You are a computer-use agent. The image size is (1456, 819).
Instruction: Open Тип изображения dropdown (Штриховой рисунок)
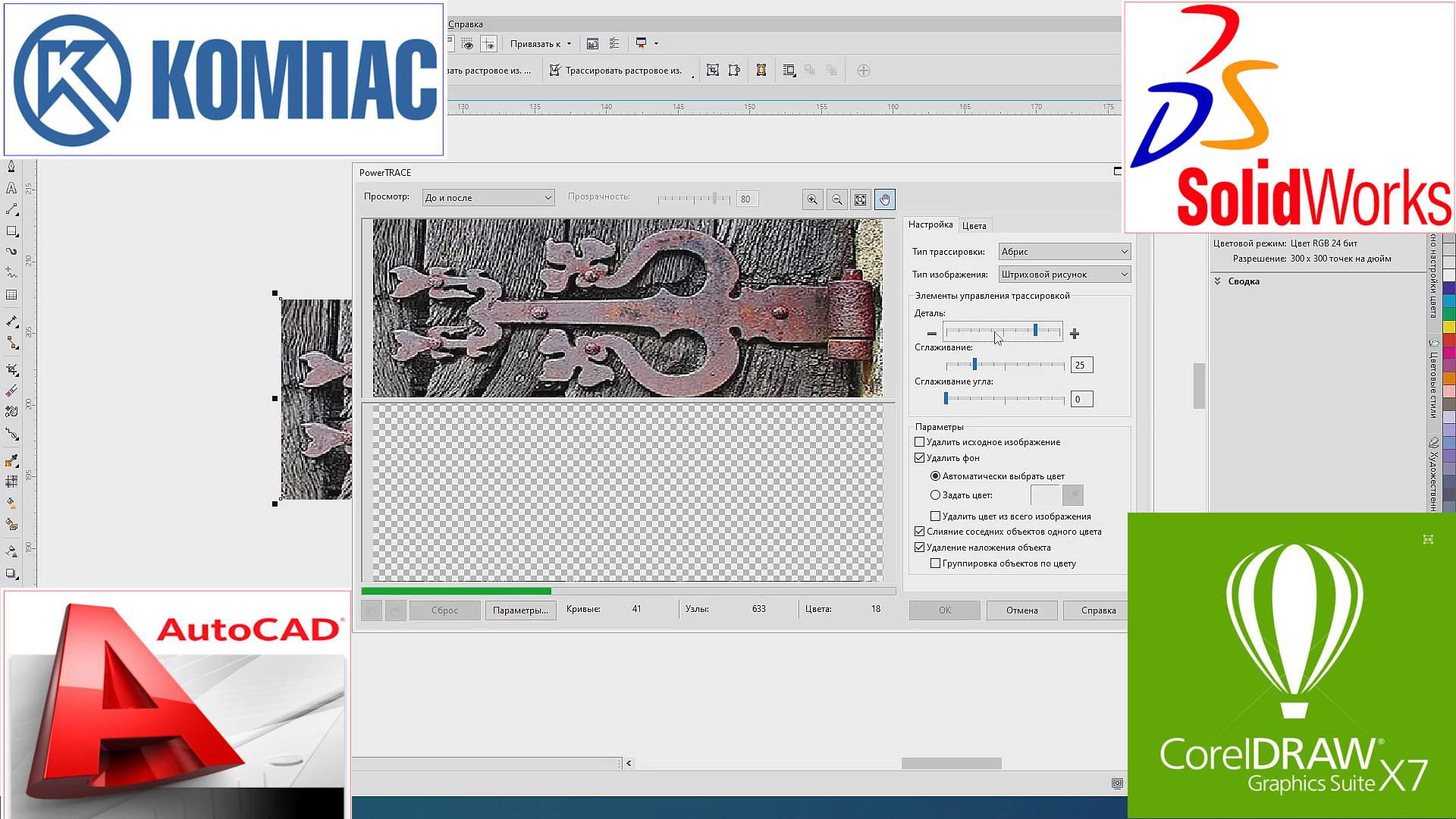[1065, 275]
